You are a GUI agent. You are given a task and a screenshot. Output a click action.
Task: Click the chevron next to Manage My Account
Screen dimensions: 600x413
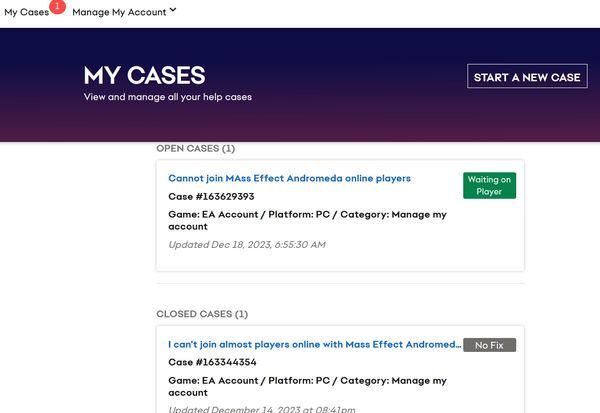173,10
